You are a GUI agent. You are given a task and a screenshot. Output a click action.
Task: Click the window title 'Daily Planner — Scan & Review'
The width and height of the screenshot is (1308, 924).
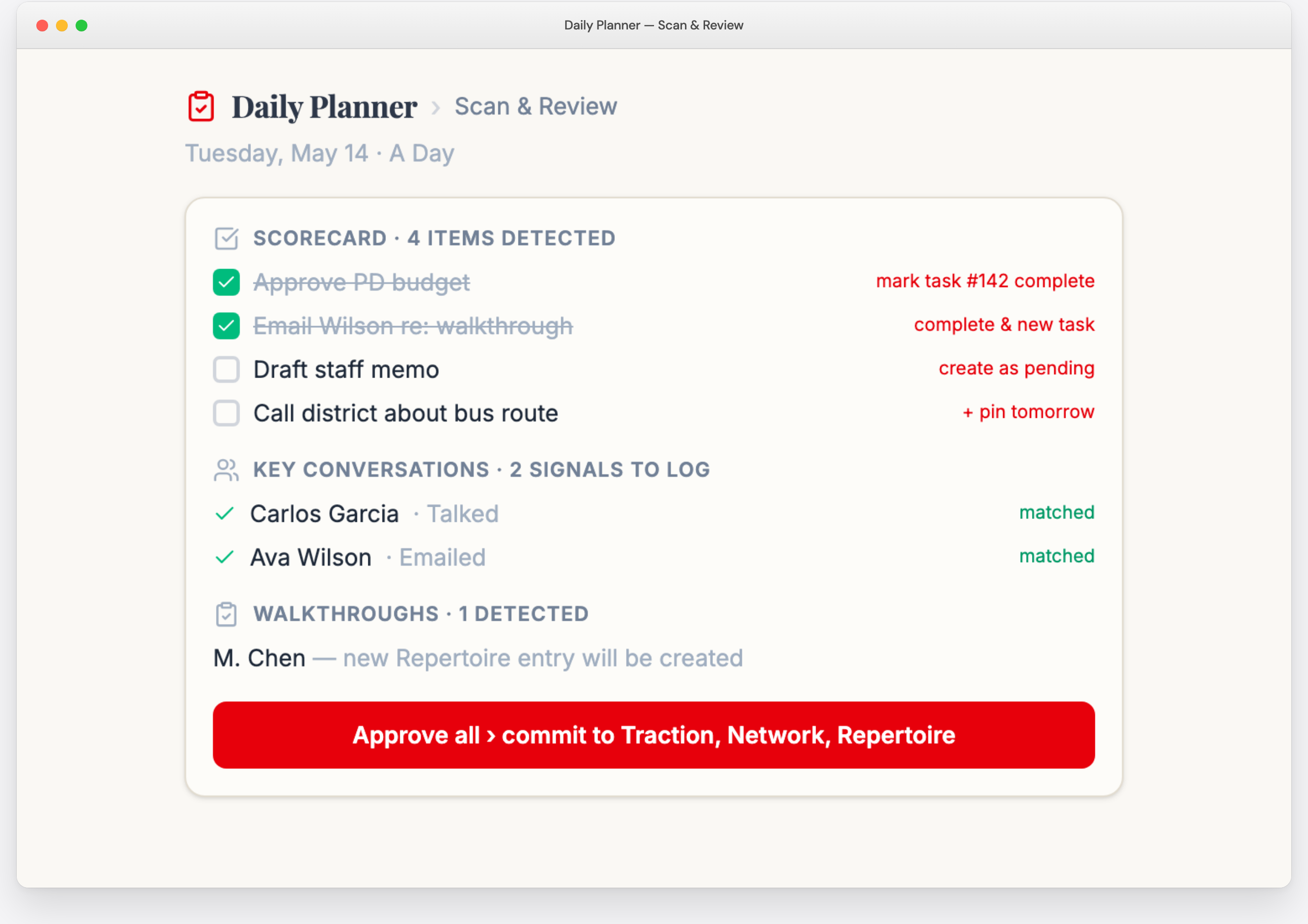point(654,25)
